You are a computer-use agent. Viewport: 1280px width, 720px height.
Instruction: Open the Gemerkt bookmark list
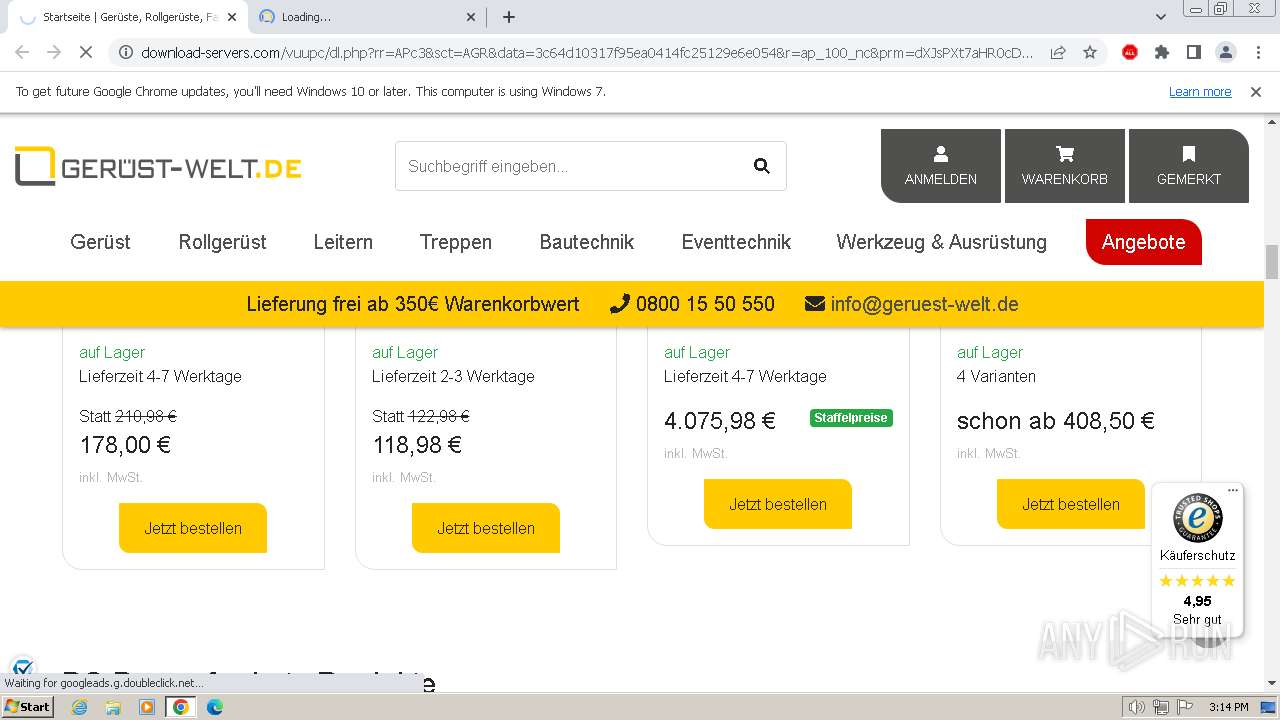[1189, 166]
